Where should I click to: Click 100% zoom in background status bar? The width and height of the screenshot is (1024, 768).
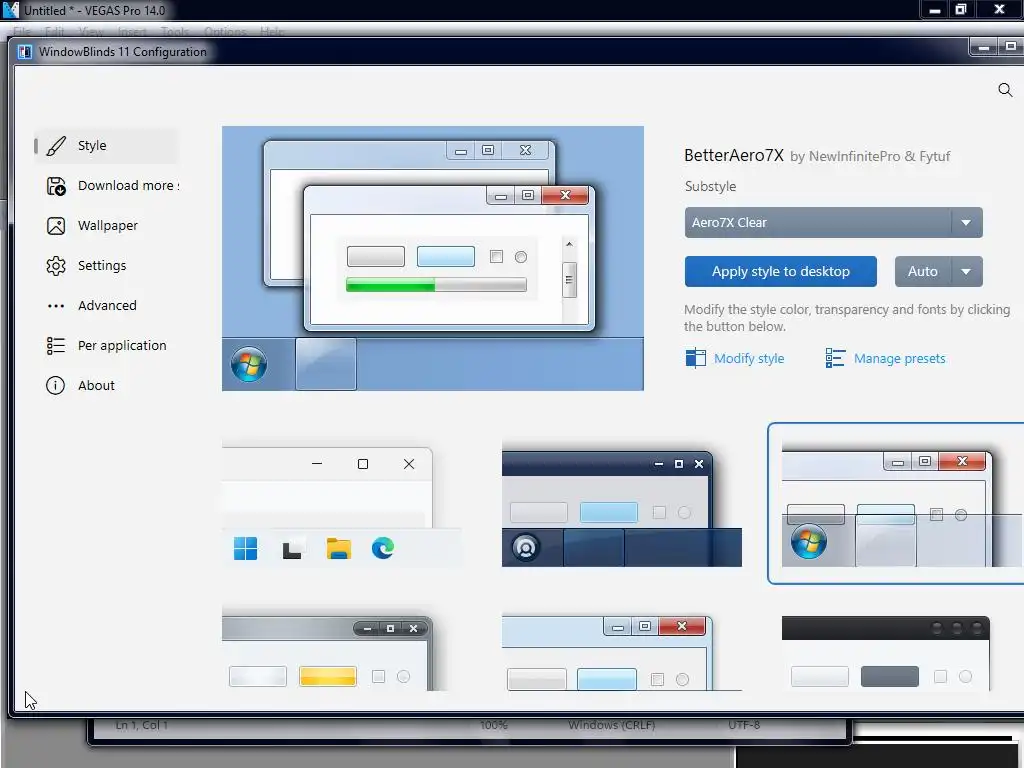(x=494, y=725)
